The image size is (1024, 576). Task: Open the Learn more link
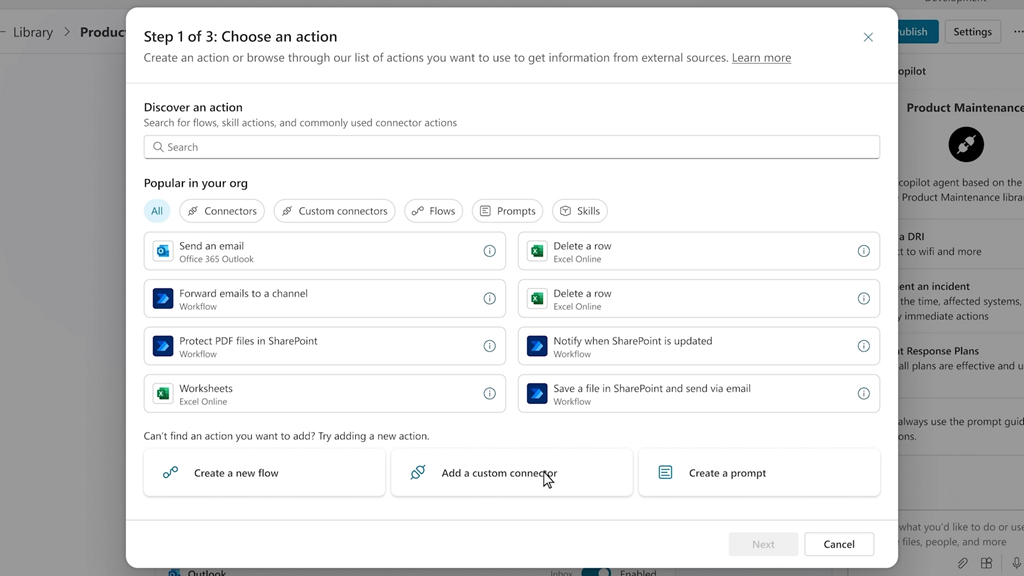761,58
